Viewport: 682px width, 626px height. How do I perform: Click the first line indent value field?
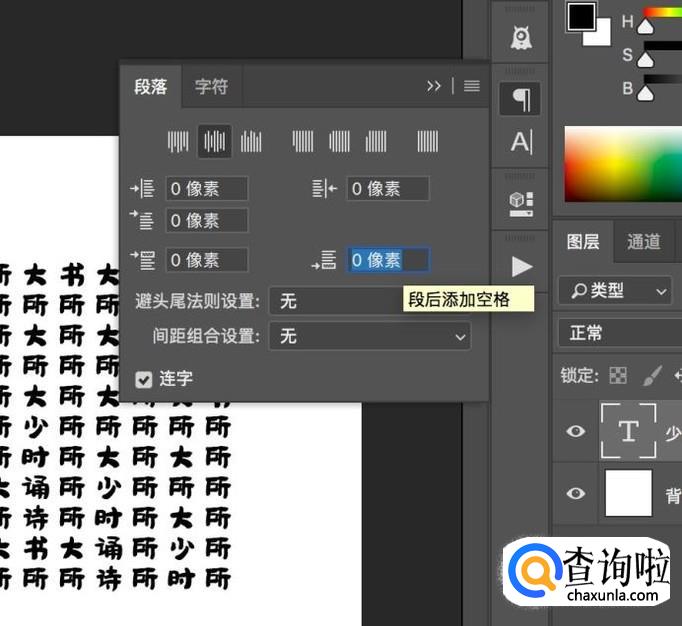[x=207, y=220]
